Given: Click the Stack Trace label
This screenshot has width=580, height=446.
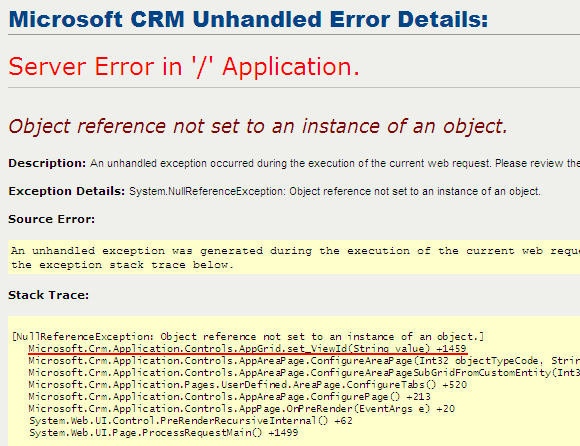Looking at the screenshot, I should tap(48, 295).
